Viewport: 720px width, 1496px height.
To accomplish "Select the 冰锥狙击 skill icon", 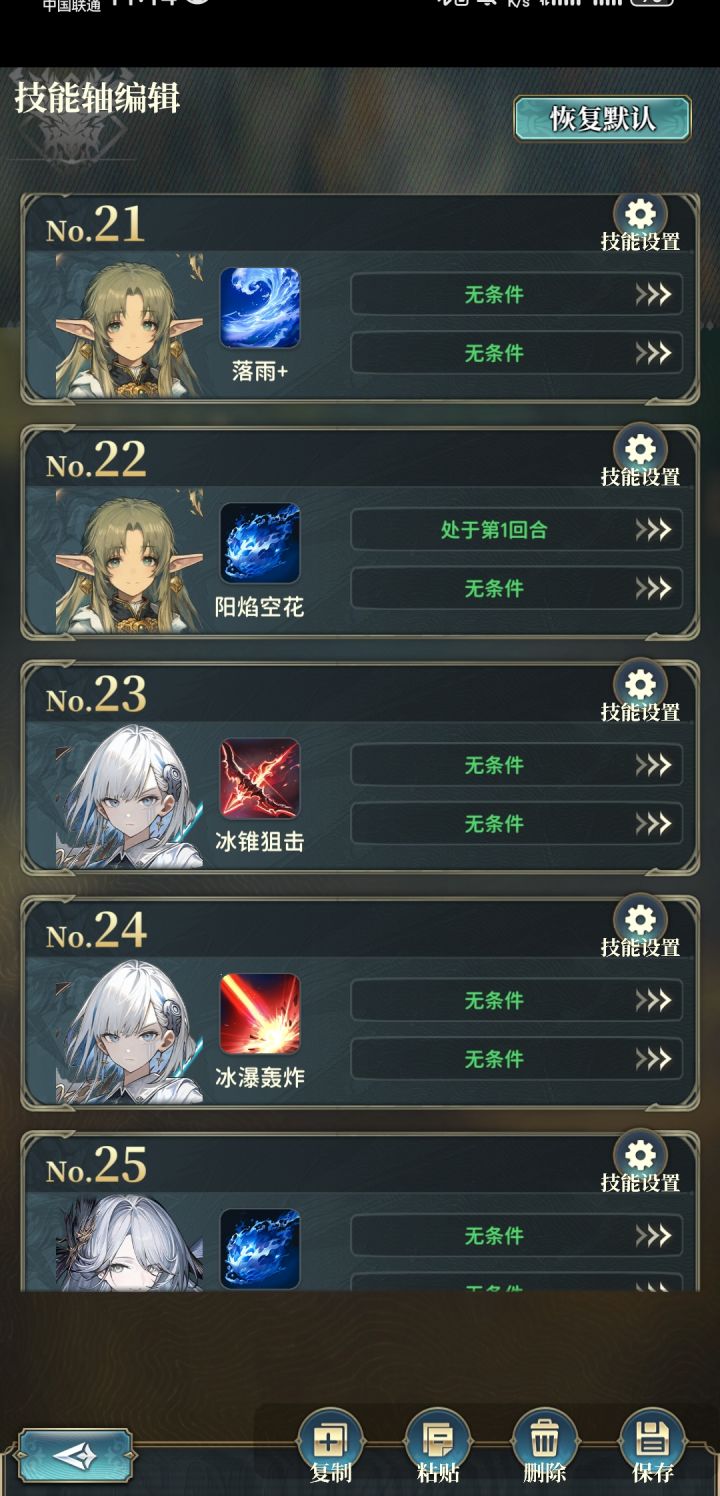I will (260, 779).
